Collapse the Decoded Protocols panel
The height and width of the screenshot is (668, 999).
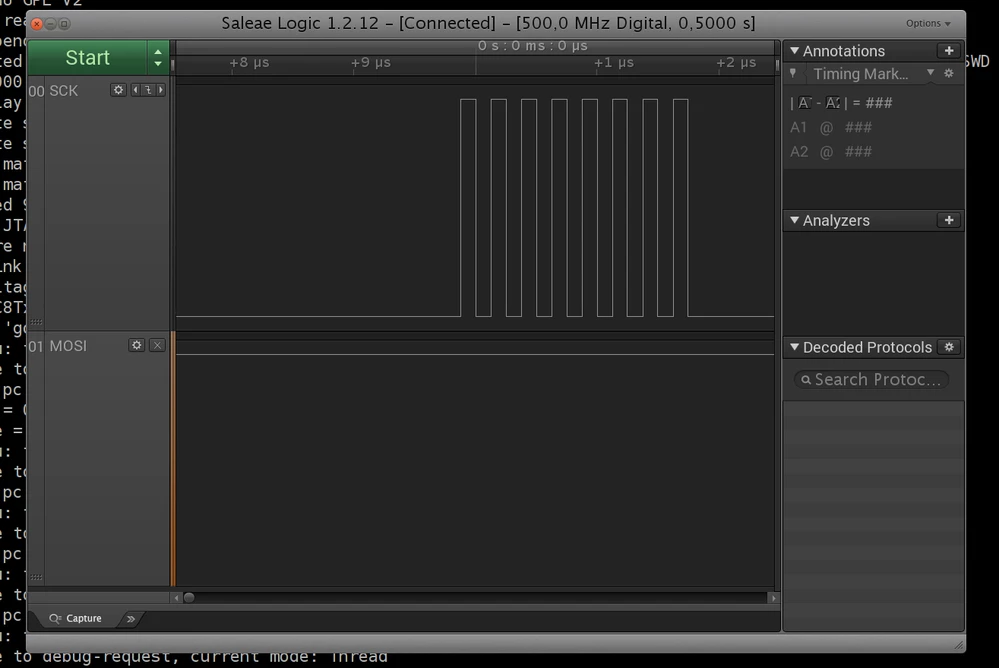point(794,347)
